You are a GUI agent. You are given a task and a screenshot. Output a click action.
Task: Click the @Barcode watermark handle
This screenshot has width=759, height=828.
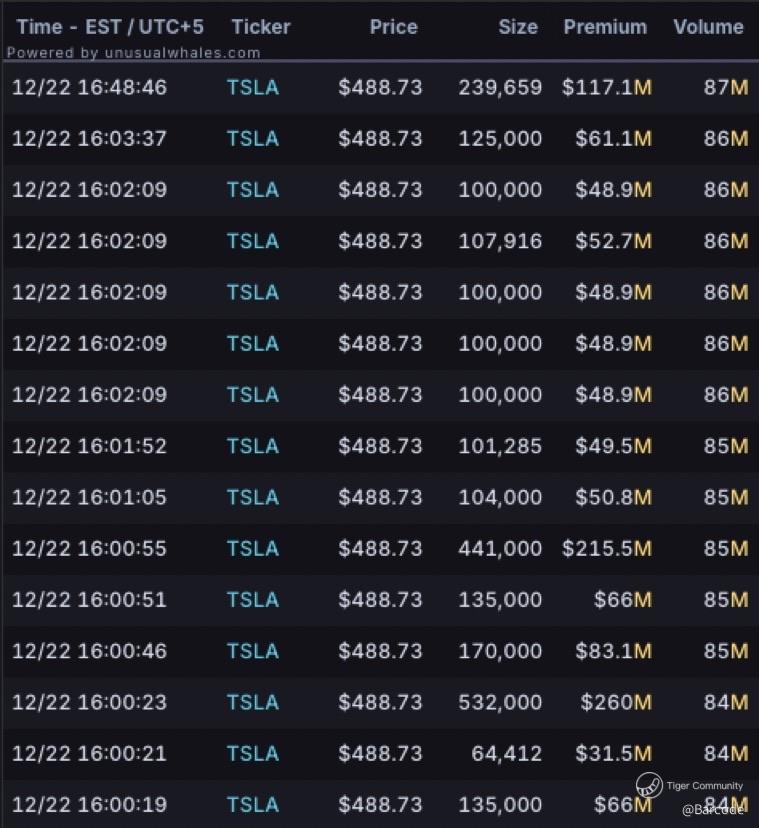pos(714,810)
